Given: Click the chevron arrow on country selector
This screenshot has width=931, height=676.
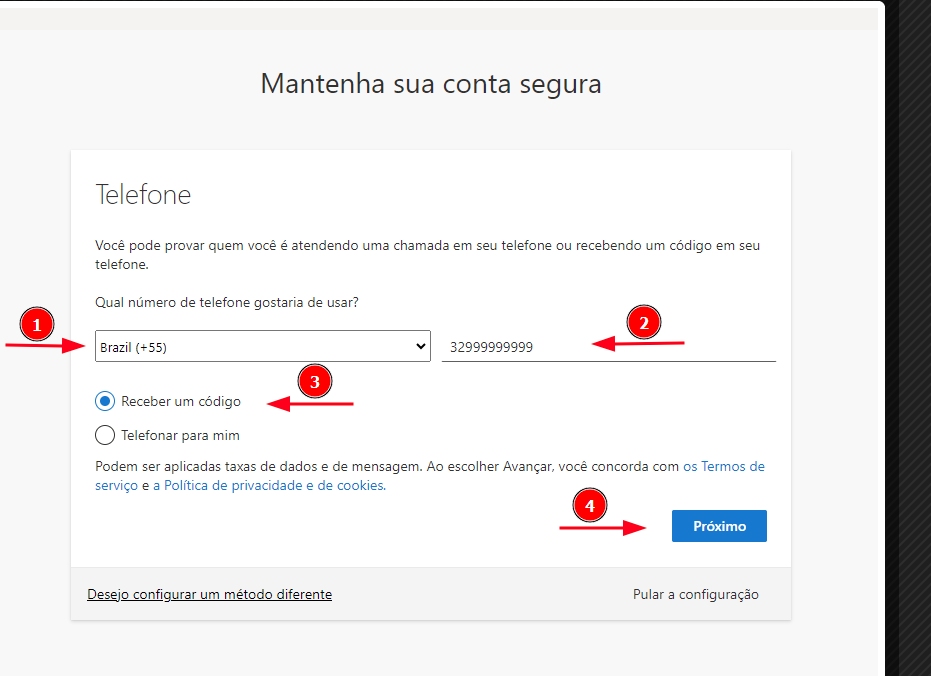Looking at the screenshot, I should click(419, 347).
